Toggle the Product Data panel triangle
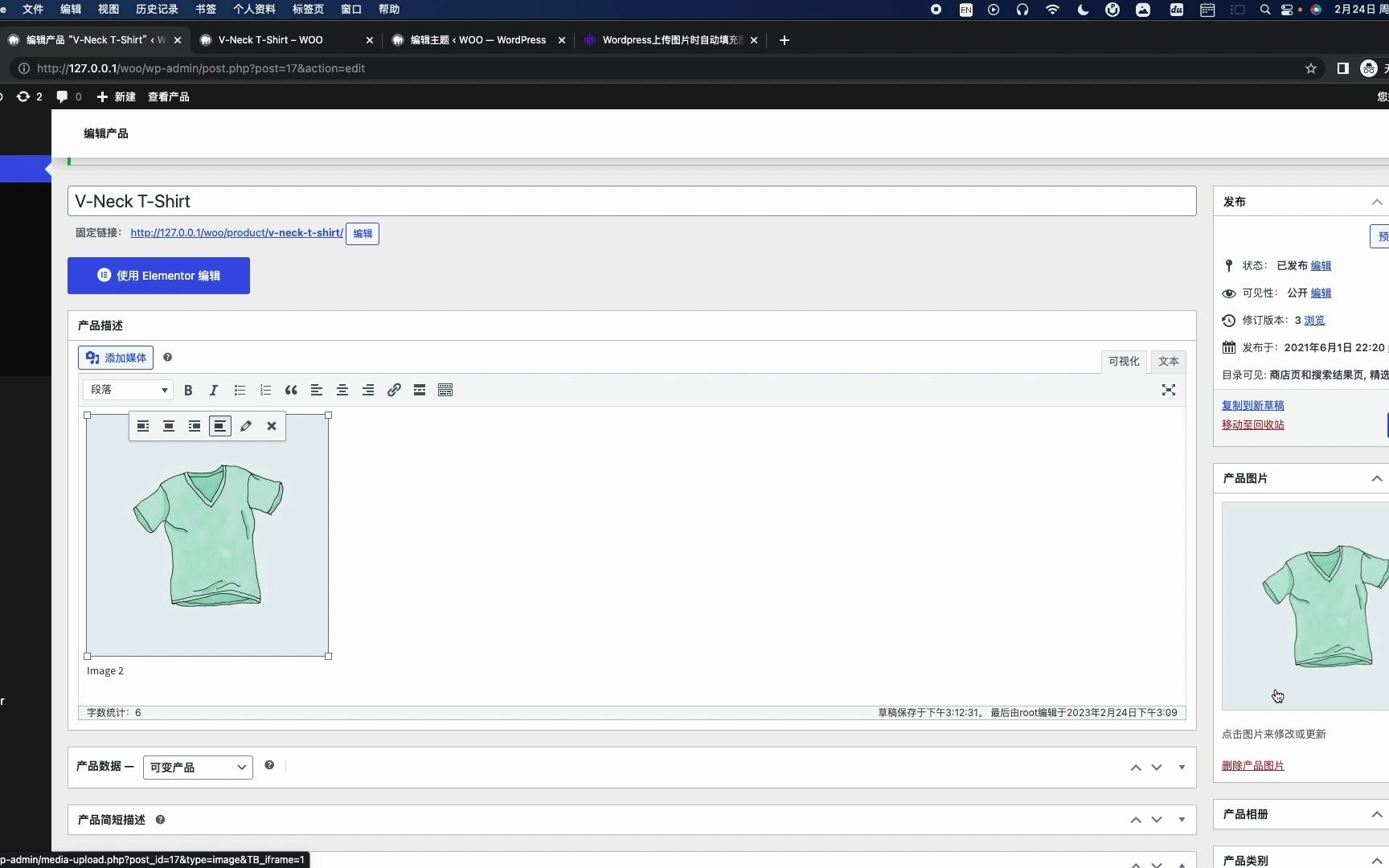 pos(1182,768)
